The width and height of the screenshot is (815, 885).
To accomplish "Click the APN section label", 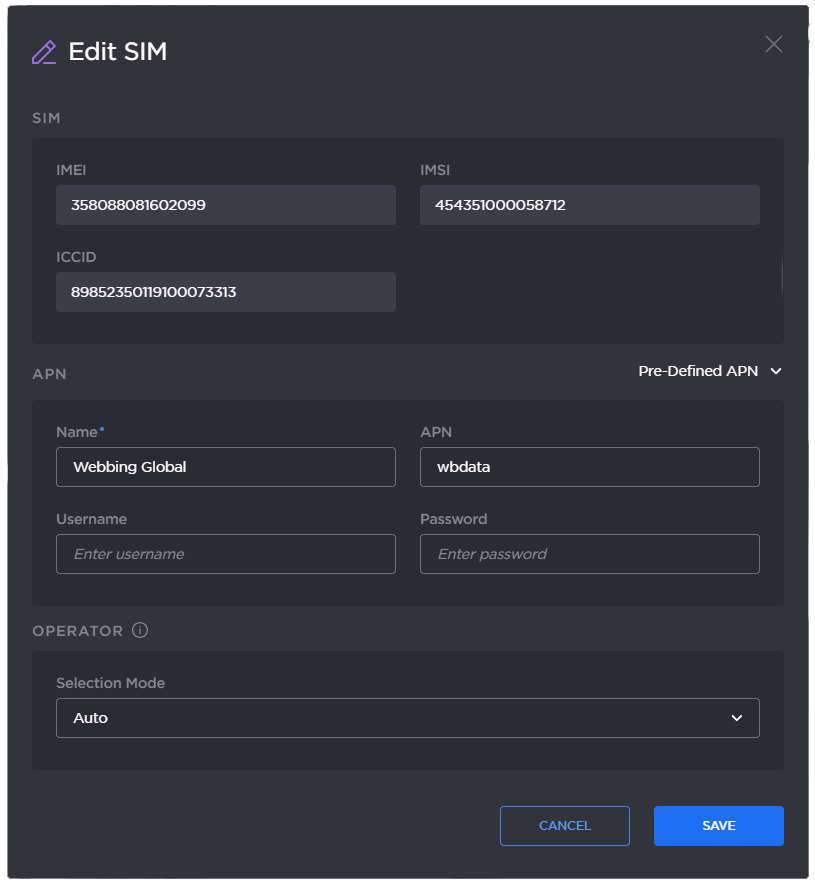I will 49,374.
